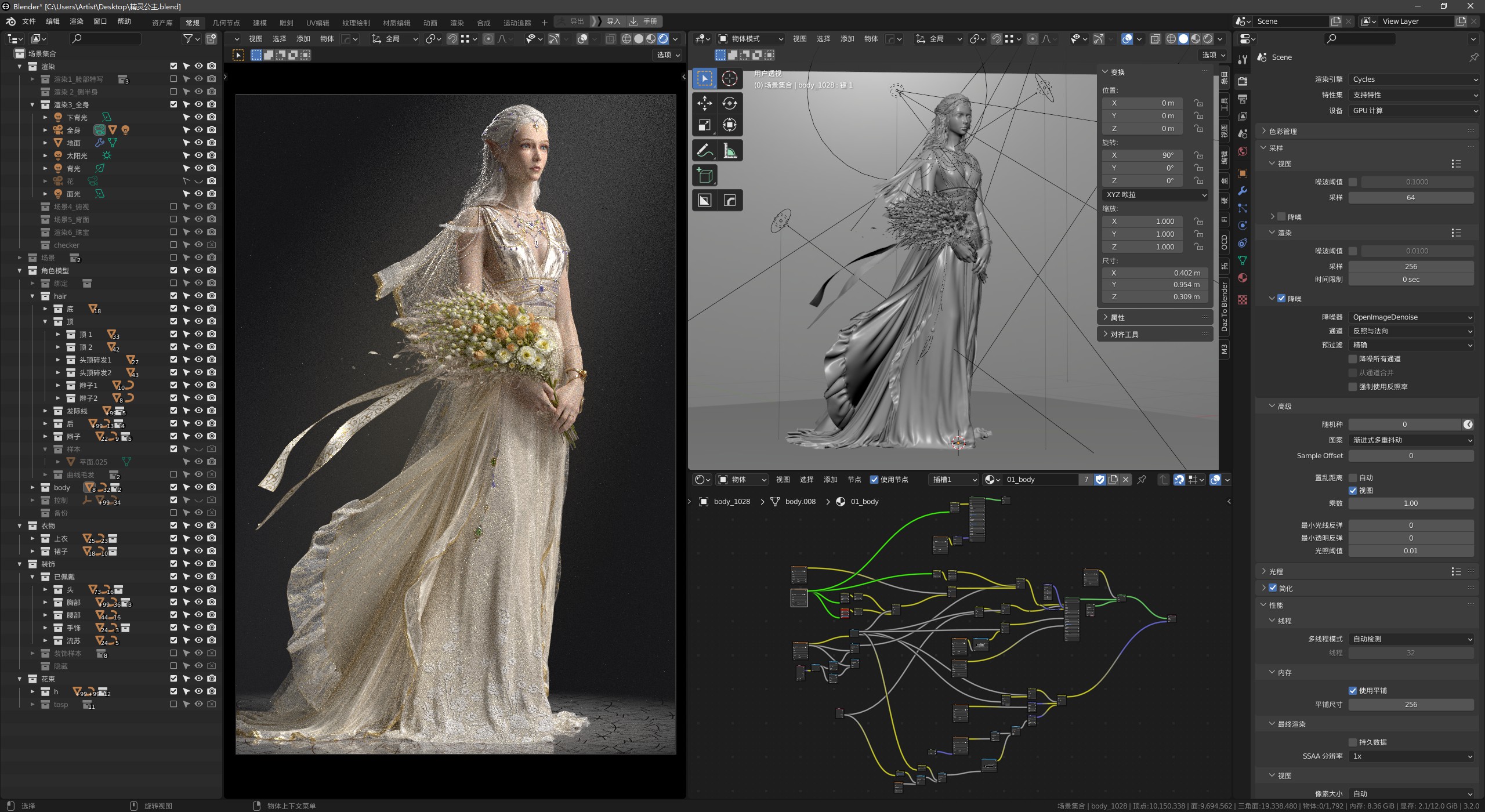Open the Texture properties checkerboard tab
The height and width of the screenshot is (812, 1485).
coord(1243,299)
